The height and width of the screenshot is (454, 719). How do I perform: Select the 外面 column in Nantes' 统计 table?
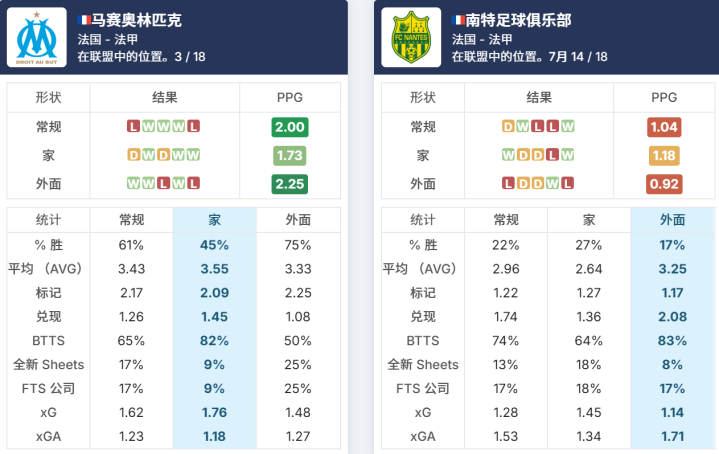(672, 220)
